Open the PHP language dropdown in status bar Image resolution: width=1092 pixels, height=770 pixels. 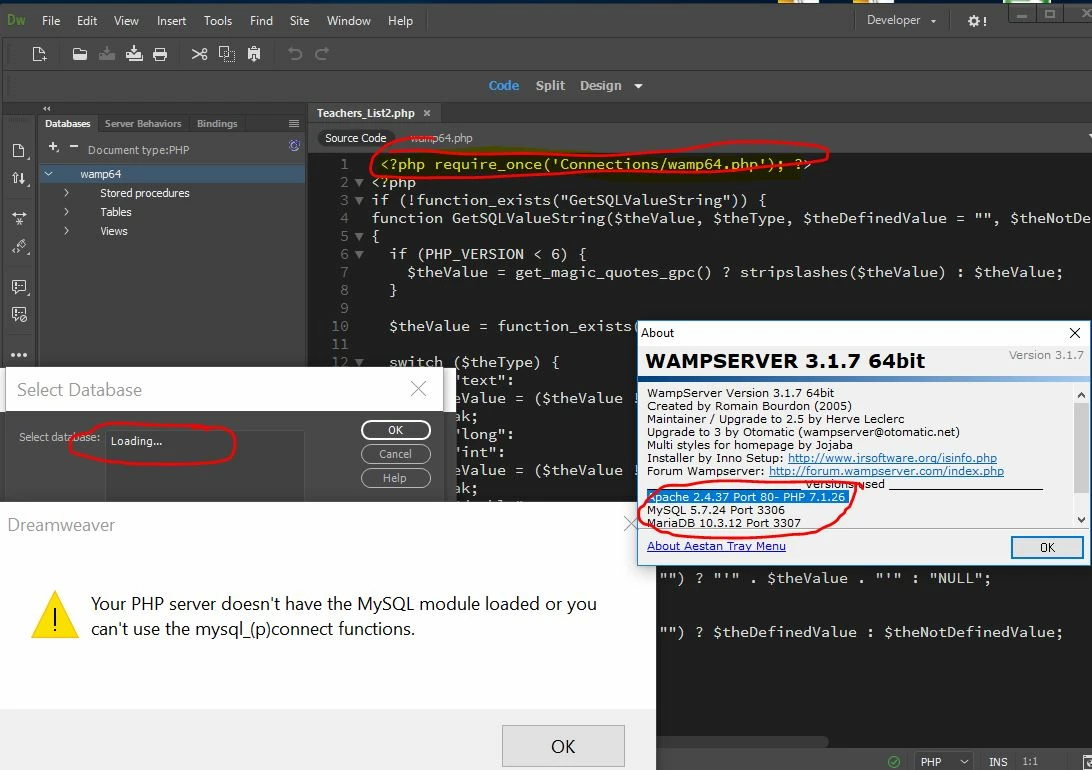(x=944, y=762)
